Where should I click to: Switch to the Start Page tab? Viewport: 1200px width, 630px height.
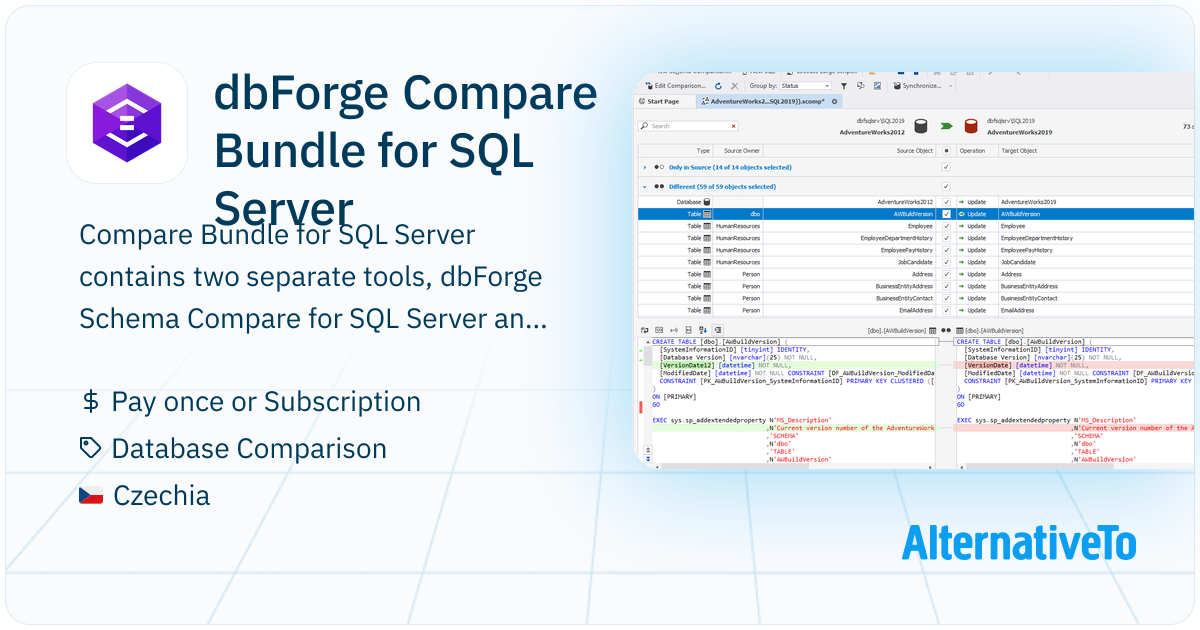[x=663, y=101]
